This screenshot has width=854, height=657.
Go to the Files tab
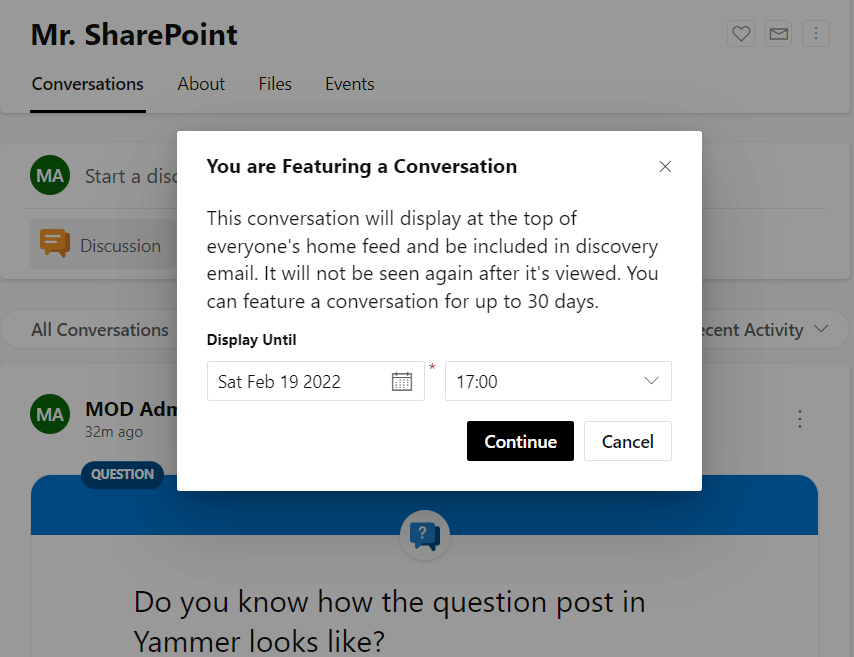click(x=275, y=84)
